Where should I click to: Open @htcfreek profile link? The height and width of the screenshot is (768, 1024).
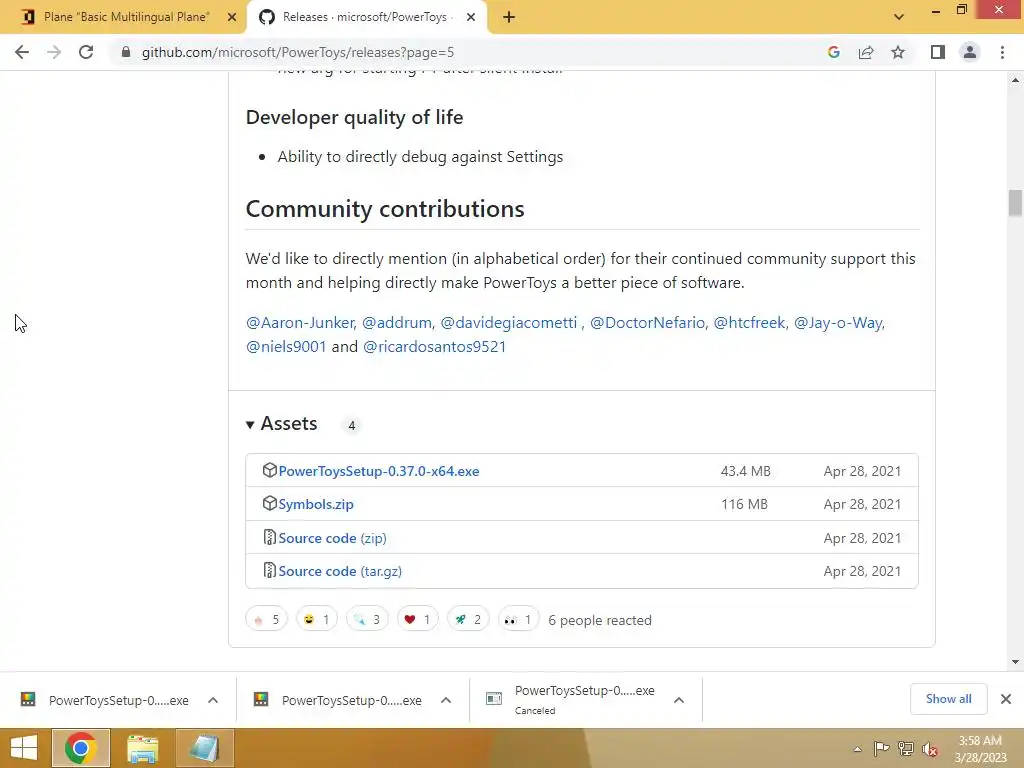tap(749, 323)
